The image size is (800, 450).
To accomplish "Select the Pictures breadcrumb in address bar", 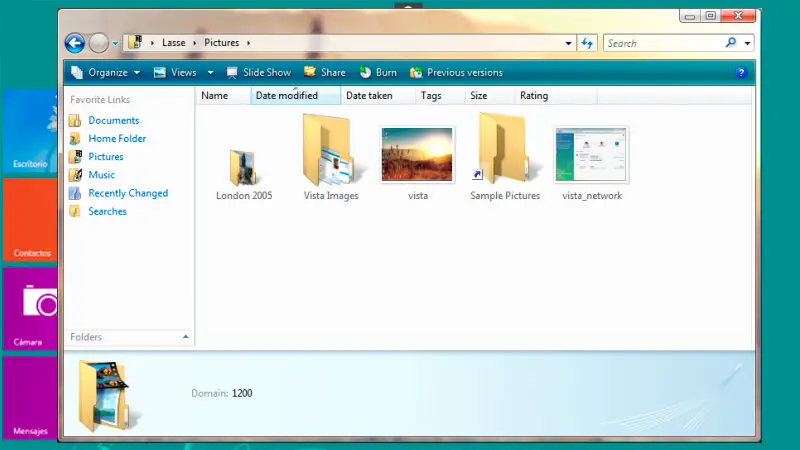I will [221, 43].
